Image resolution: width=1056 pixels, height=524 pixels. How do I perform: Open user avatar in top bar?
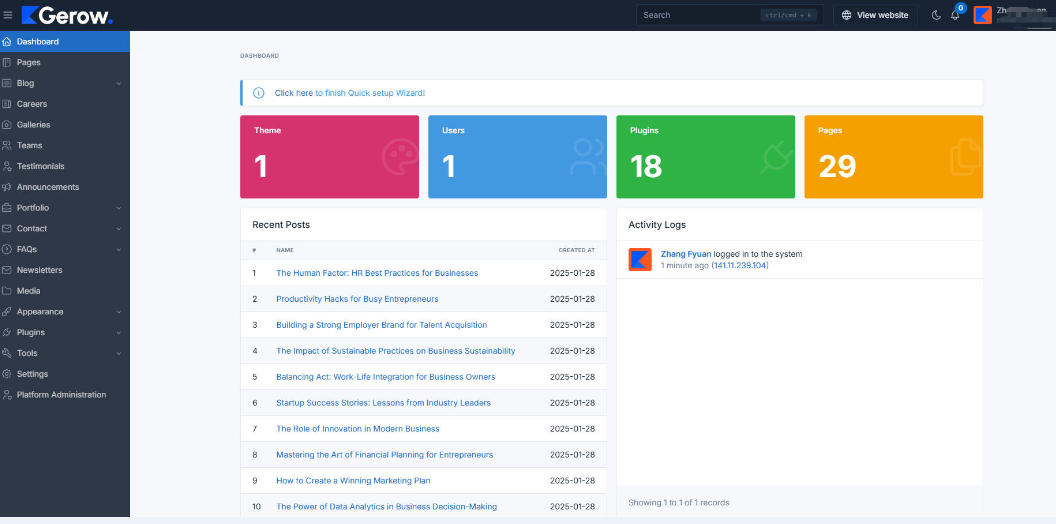click(983, 15)
